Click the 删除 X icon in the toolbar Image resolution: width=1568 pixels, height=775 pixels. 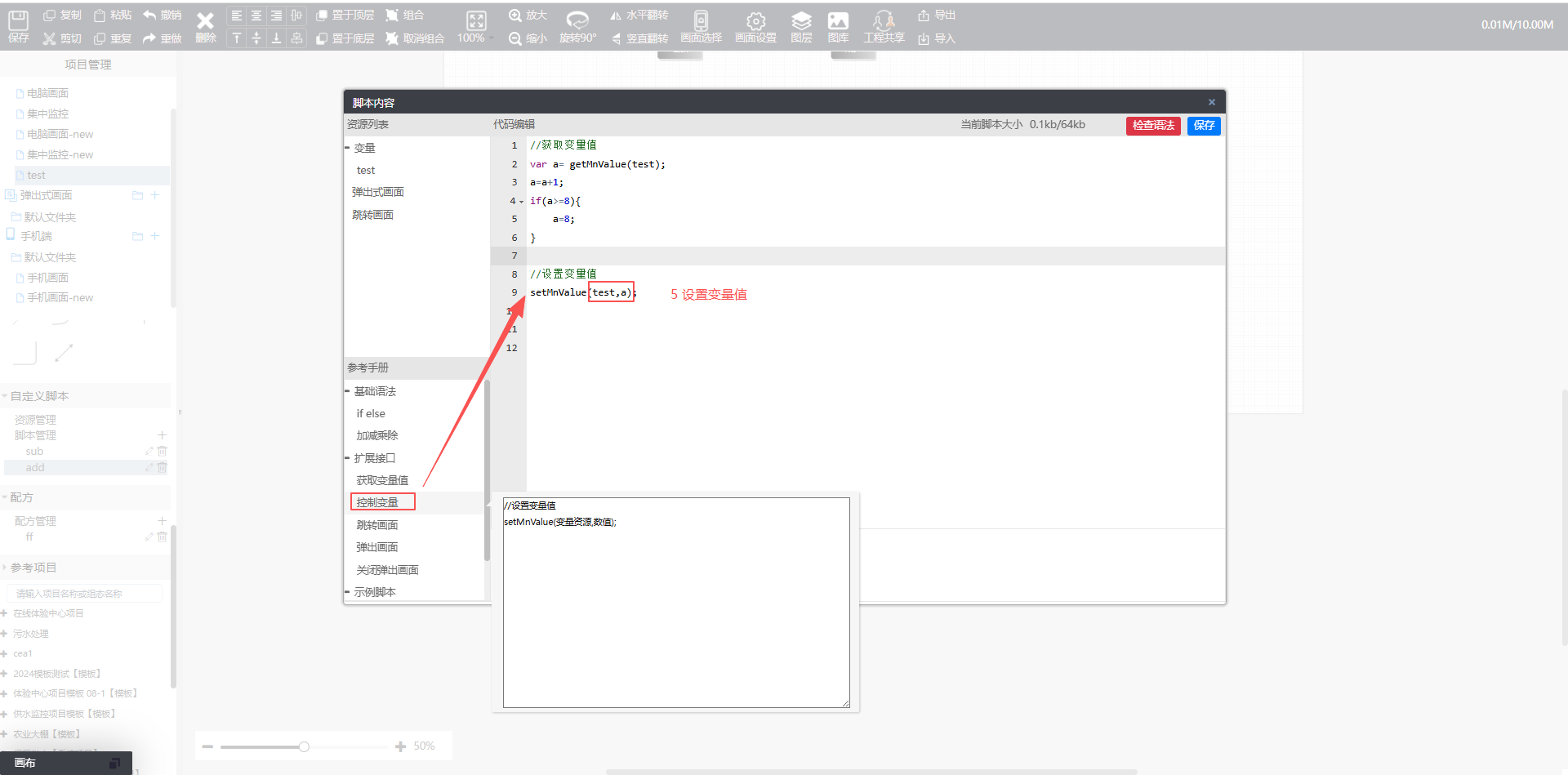click(206, 21)
